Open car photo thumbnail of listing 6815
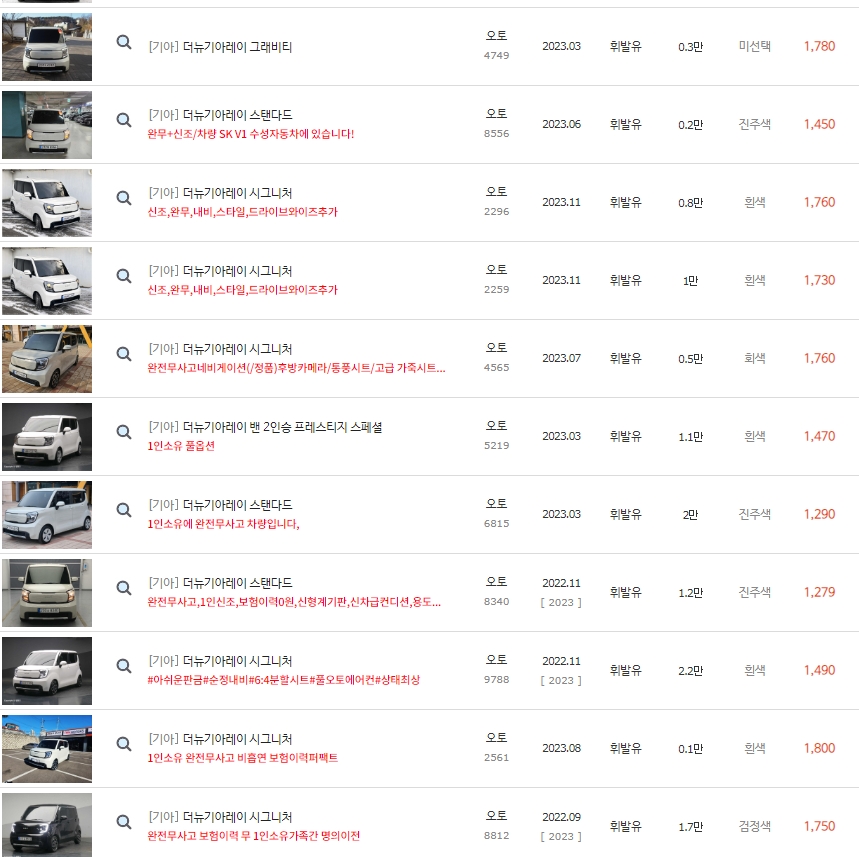The image size is (859, 857). click(x=47, y=515)
